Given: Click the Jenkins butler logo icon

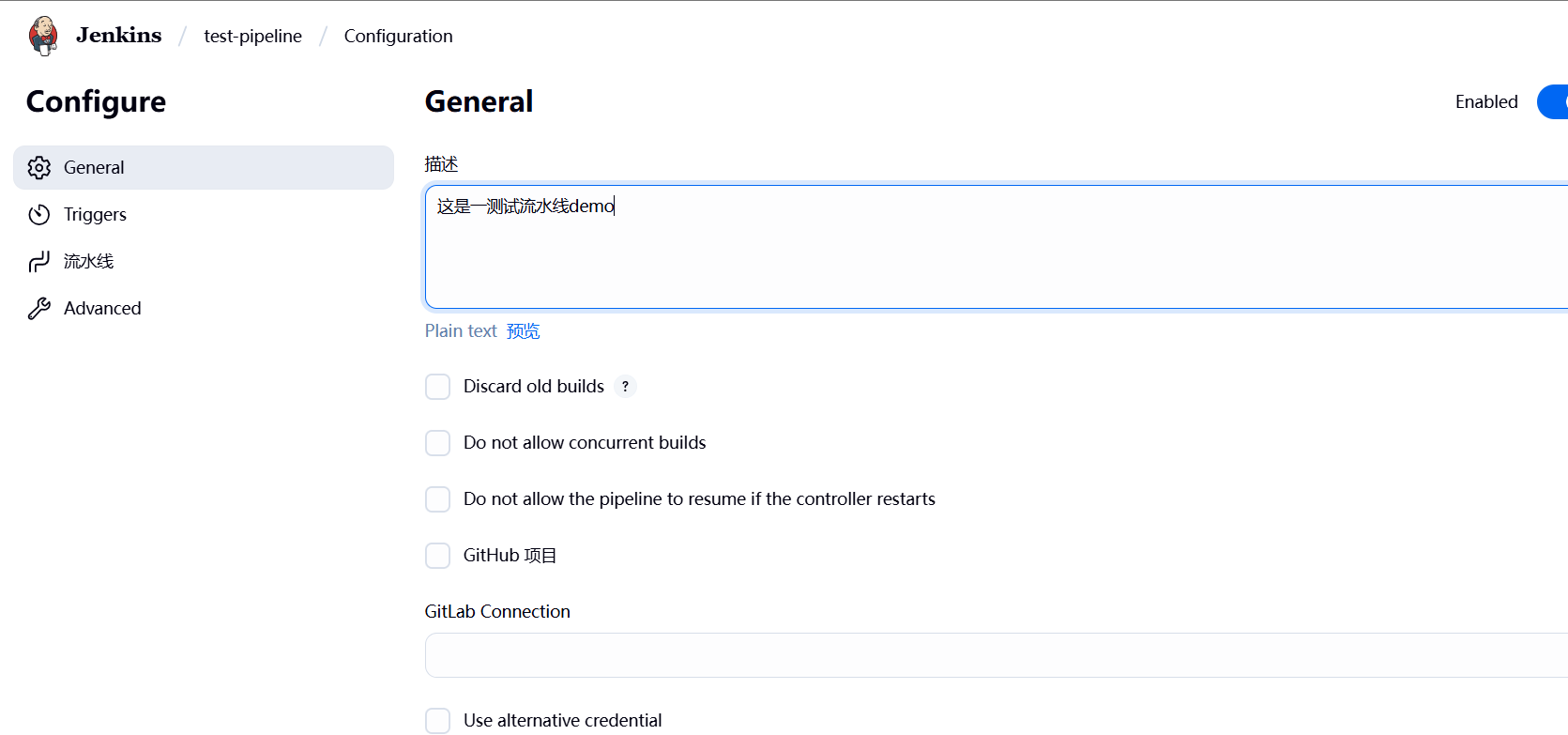Looking at the screenshot, I should [43, 36].
